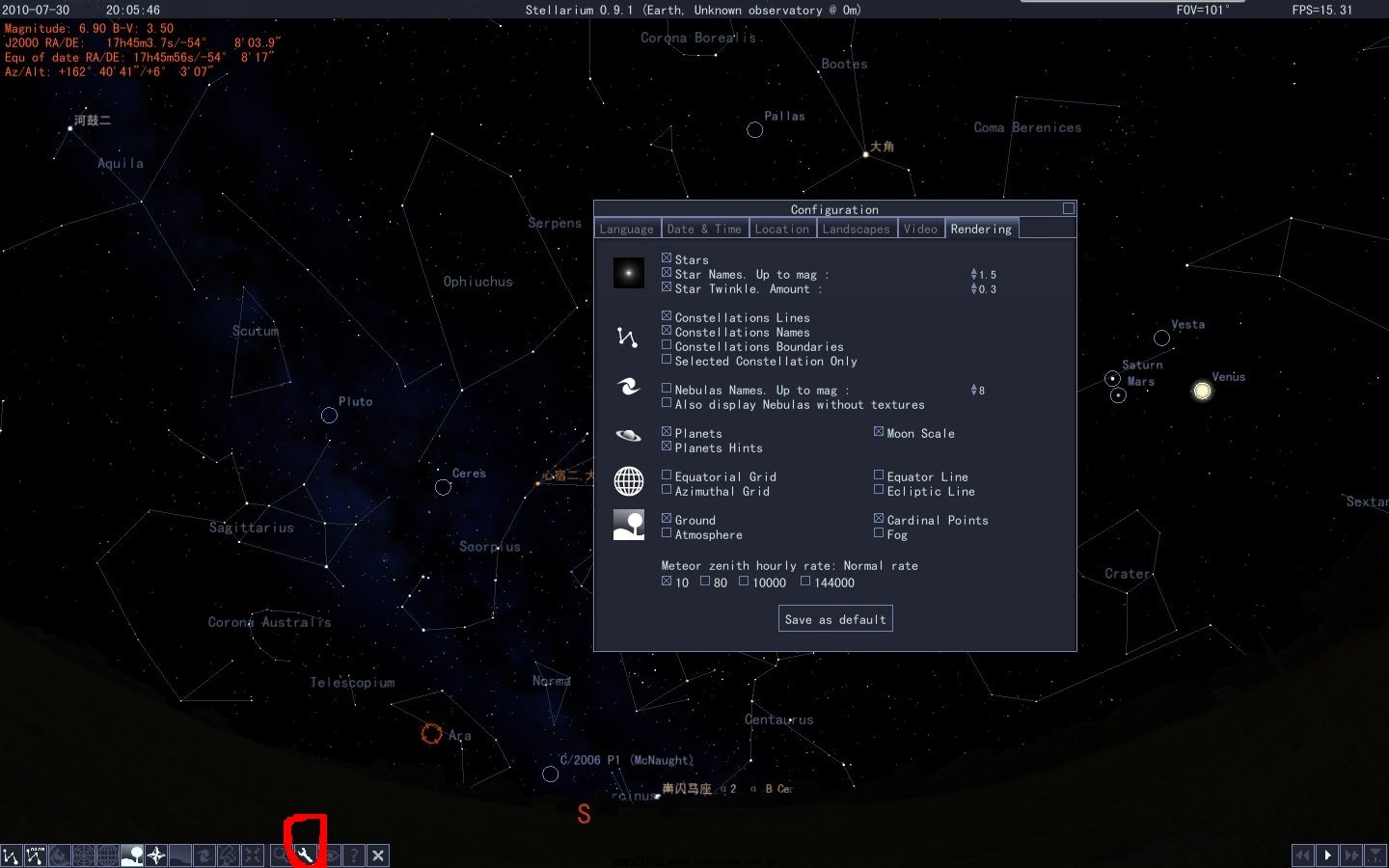The width and height of the screenshot is (1389, 868).
Task: Adjust Nebulas Names magnitude stepper 8
Action: click(974, 390)
